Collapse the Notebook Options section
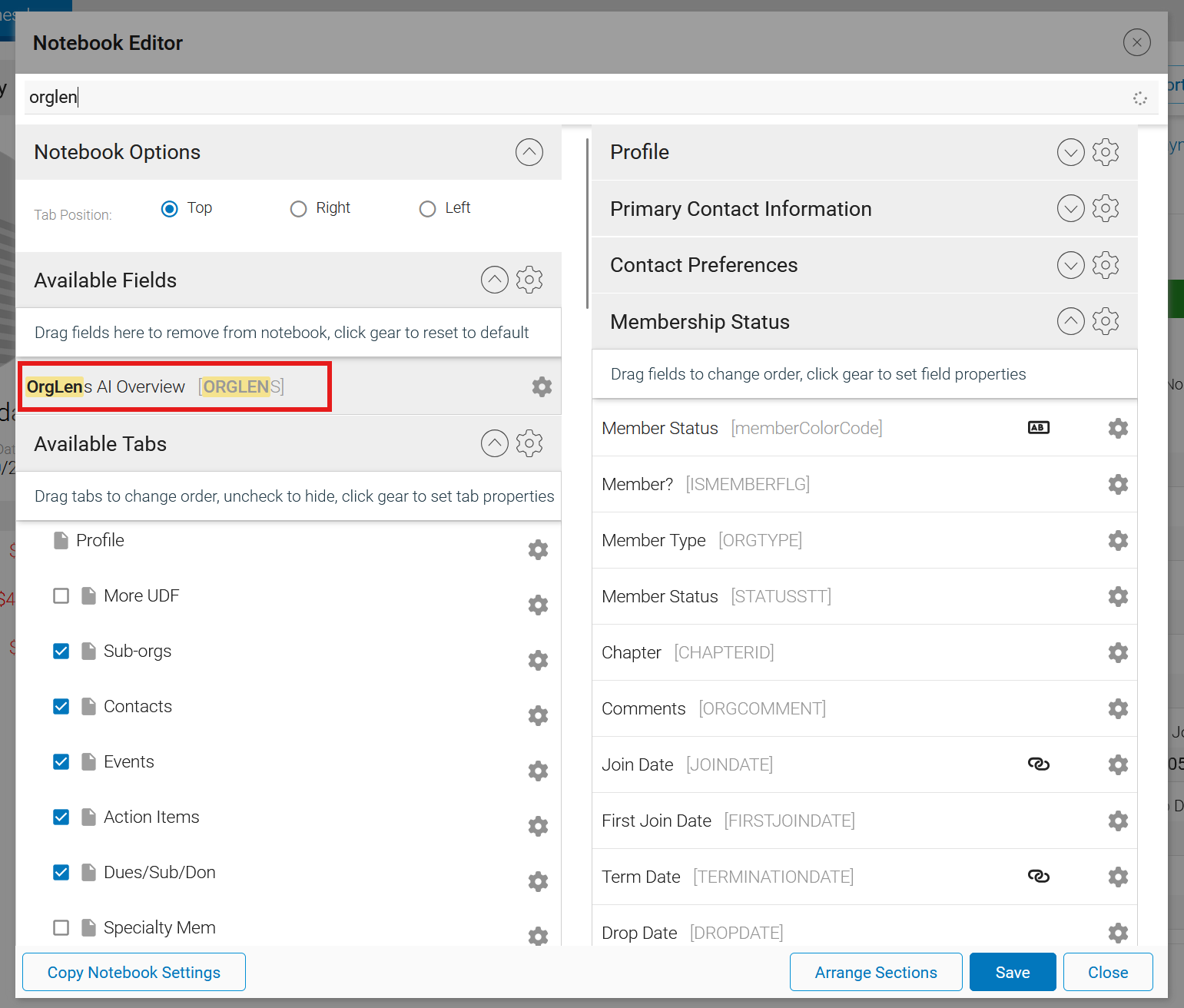 click(529, 152)
